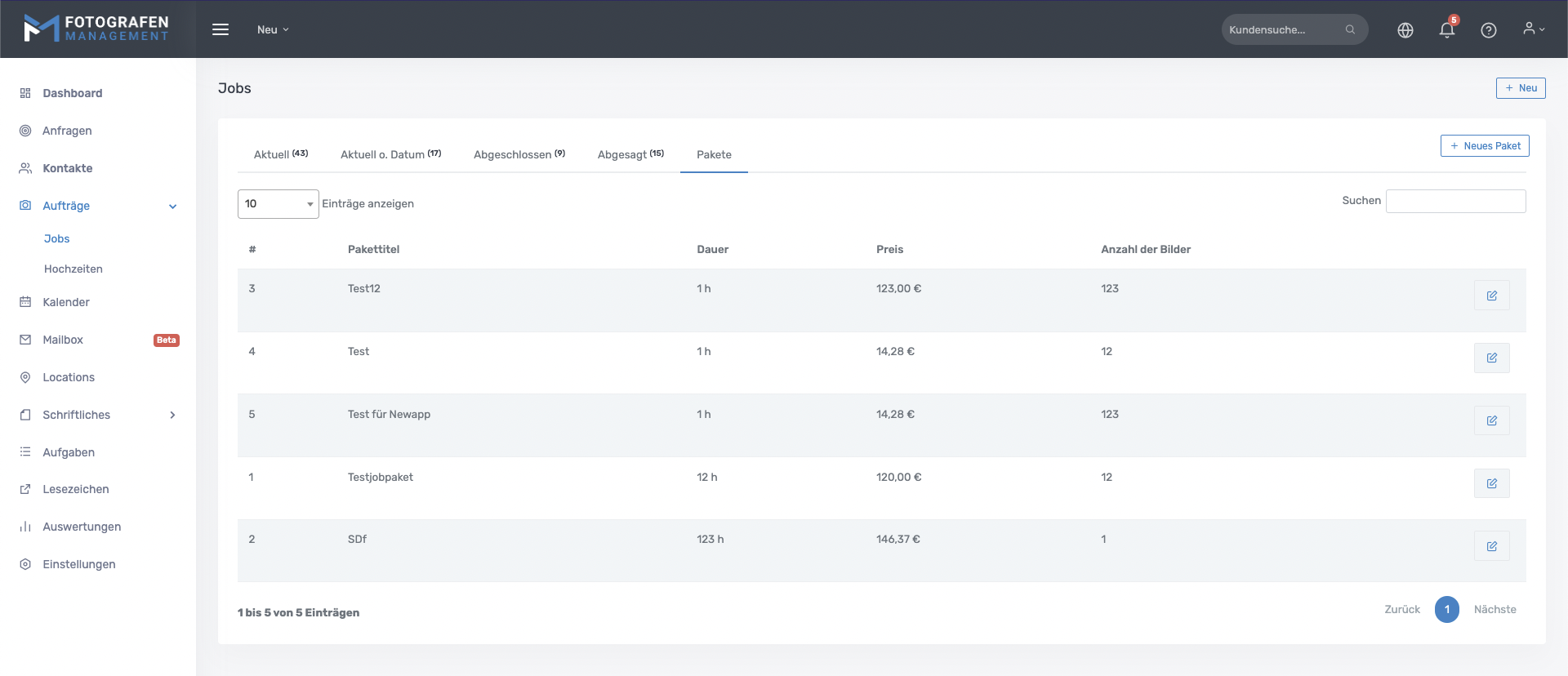The height and width of the screenshot is (676, 1568).
Task: Edit the Testjobpaket package row
Action: click(x=1491, y=483)
